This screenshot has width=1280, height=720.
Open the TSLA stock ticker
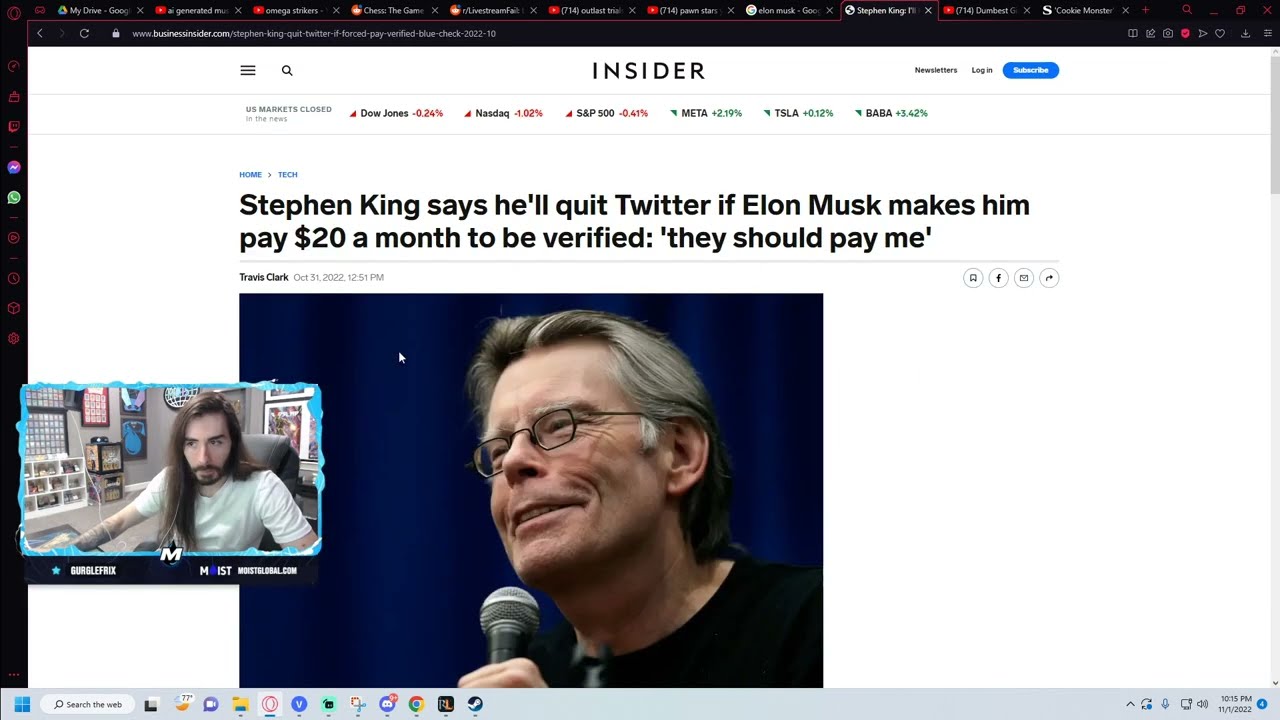point(802,113)
